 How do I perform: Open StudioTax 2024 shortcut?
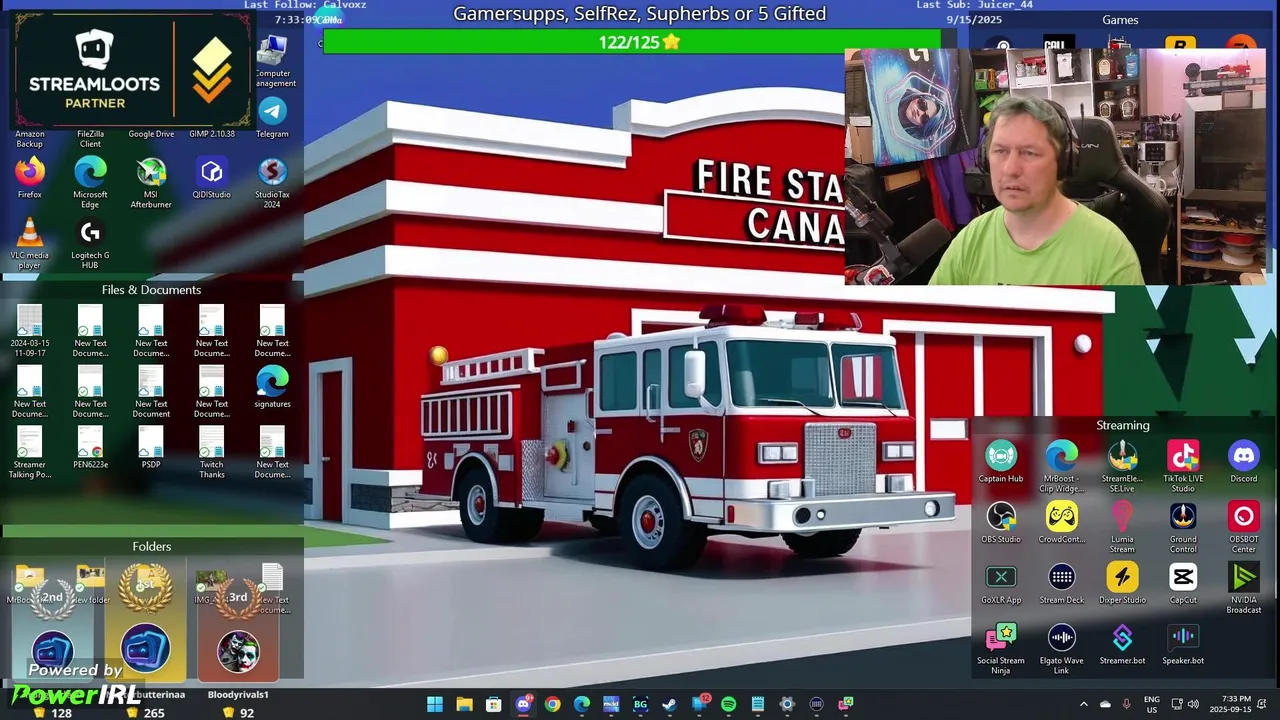[x=272, y=182]
